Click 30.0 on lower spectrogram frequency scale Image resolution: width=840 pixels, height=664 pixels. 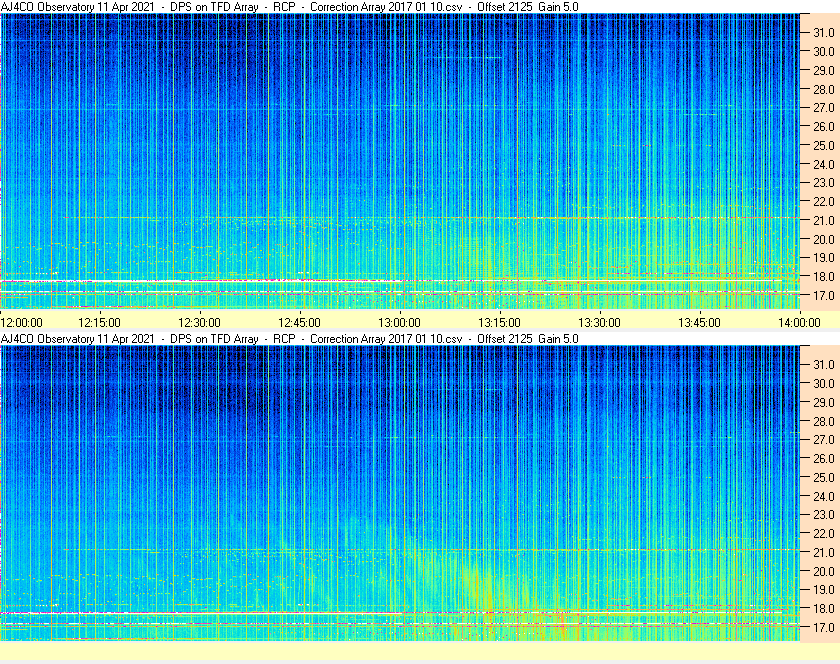(x=824, y=383)
